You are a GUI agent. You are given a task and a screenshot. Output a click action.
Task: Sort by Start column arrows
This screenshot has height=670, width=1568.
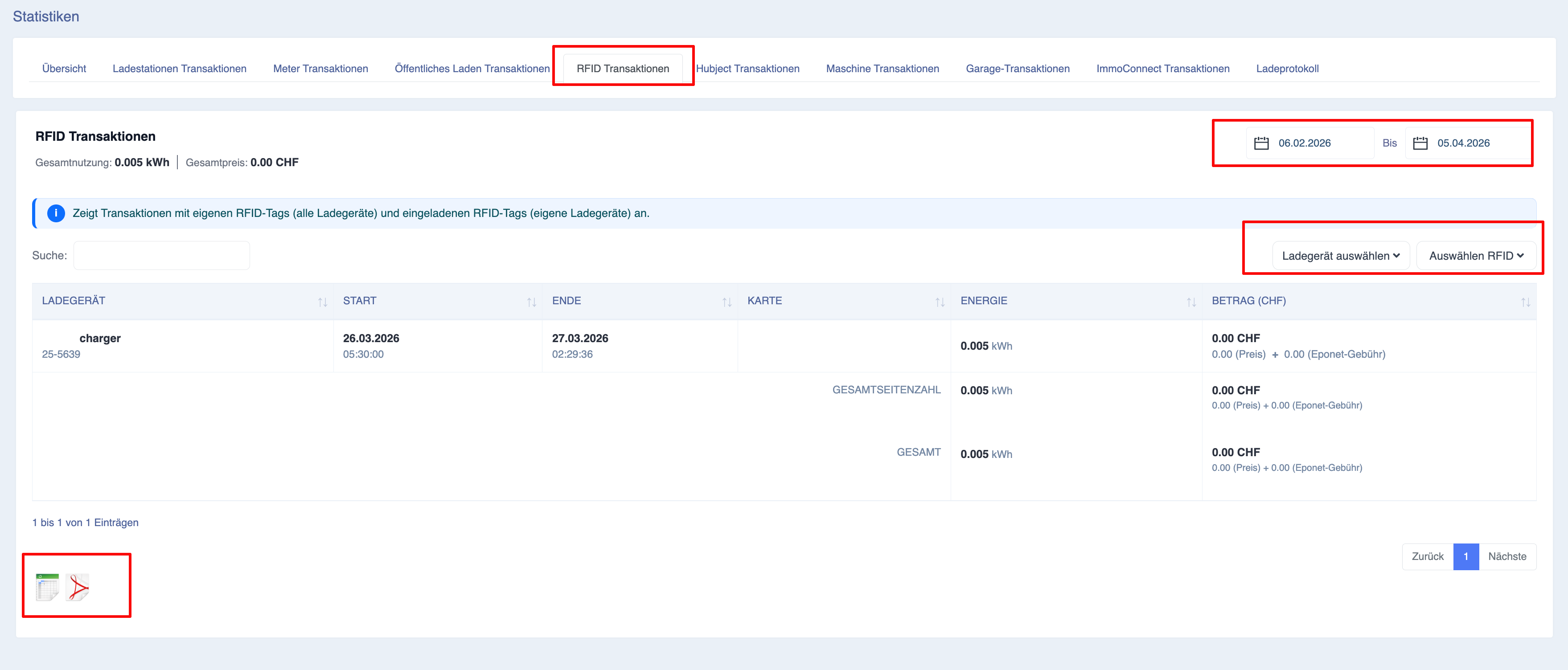[531, 302]
